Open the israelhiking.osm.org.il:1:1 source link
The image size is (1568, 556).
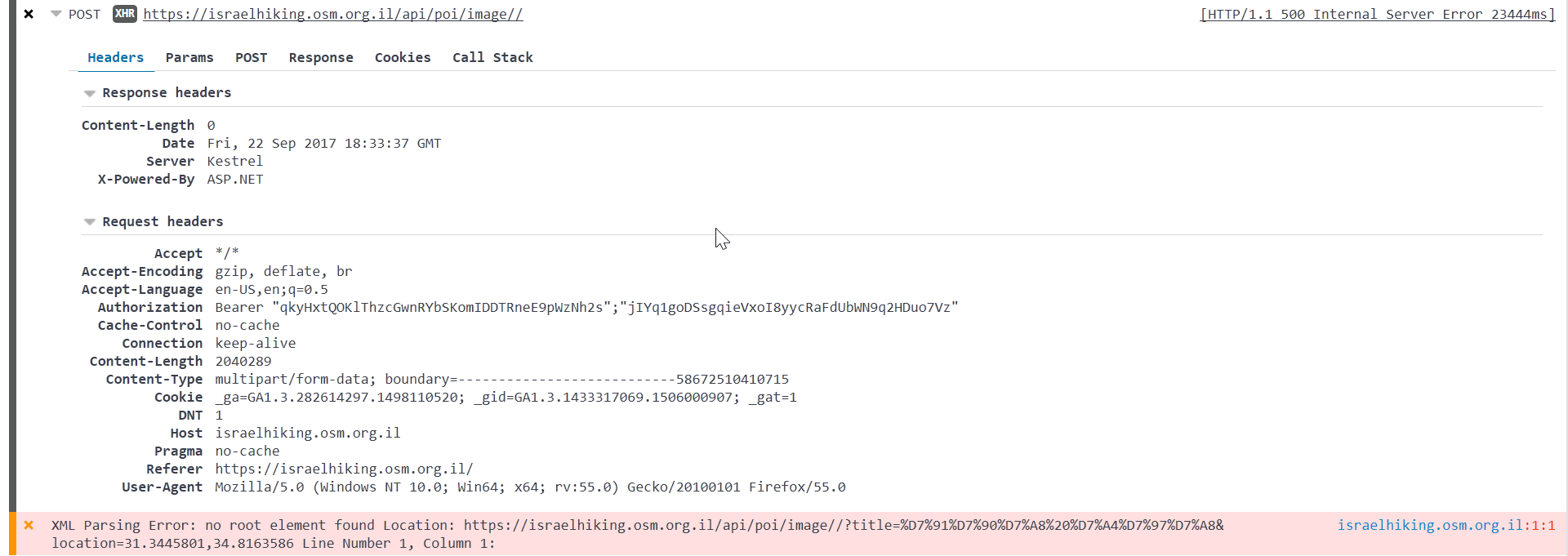tap(1446, 525)
